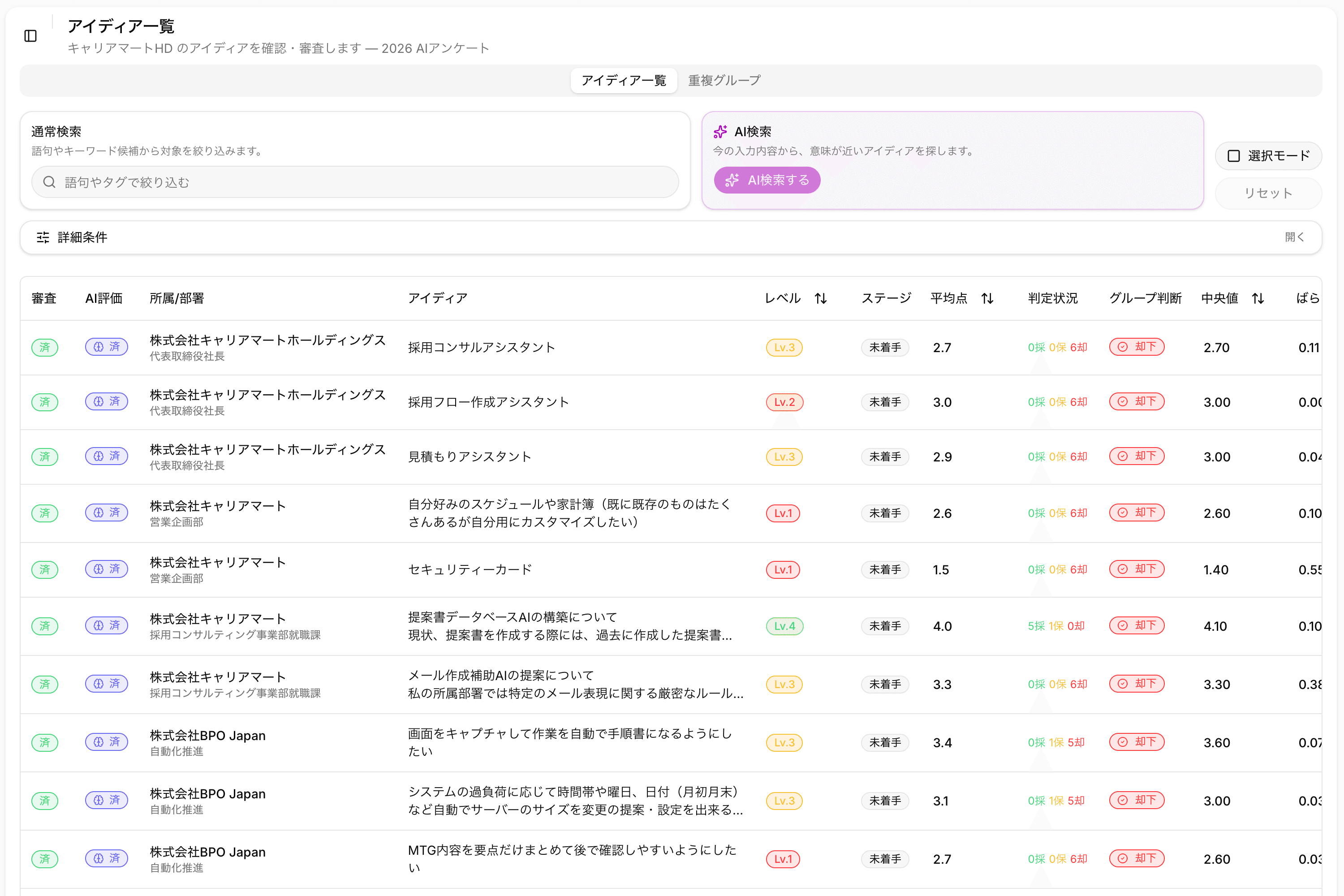
Task: Click 却下 badge in セキュリティーカード row
Action: point(1137,569)
